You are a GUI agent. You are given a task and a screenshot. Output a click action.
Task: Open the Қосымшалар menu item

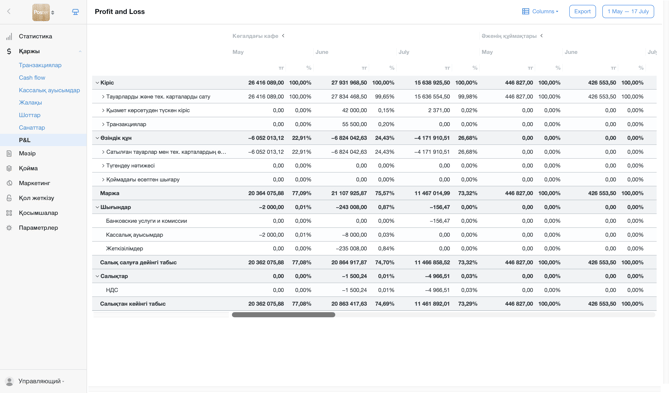38,213
